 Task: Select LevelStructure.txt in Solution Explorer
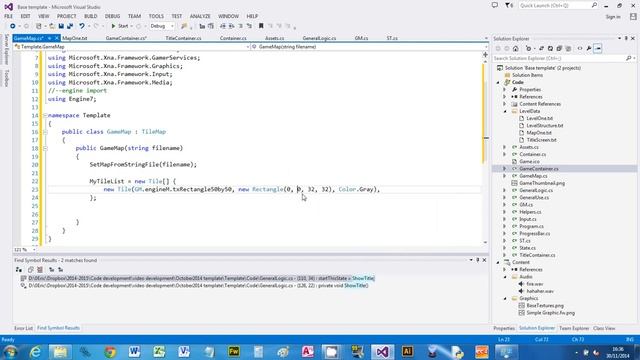click(544, 125)
